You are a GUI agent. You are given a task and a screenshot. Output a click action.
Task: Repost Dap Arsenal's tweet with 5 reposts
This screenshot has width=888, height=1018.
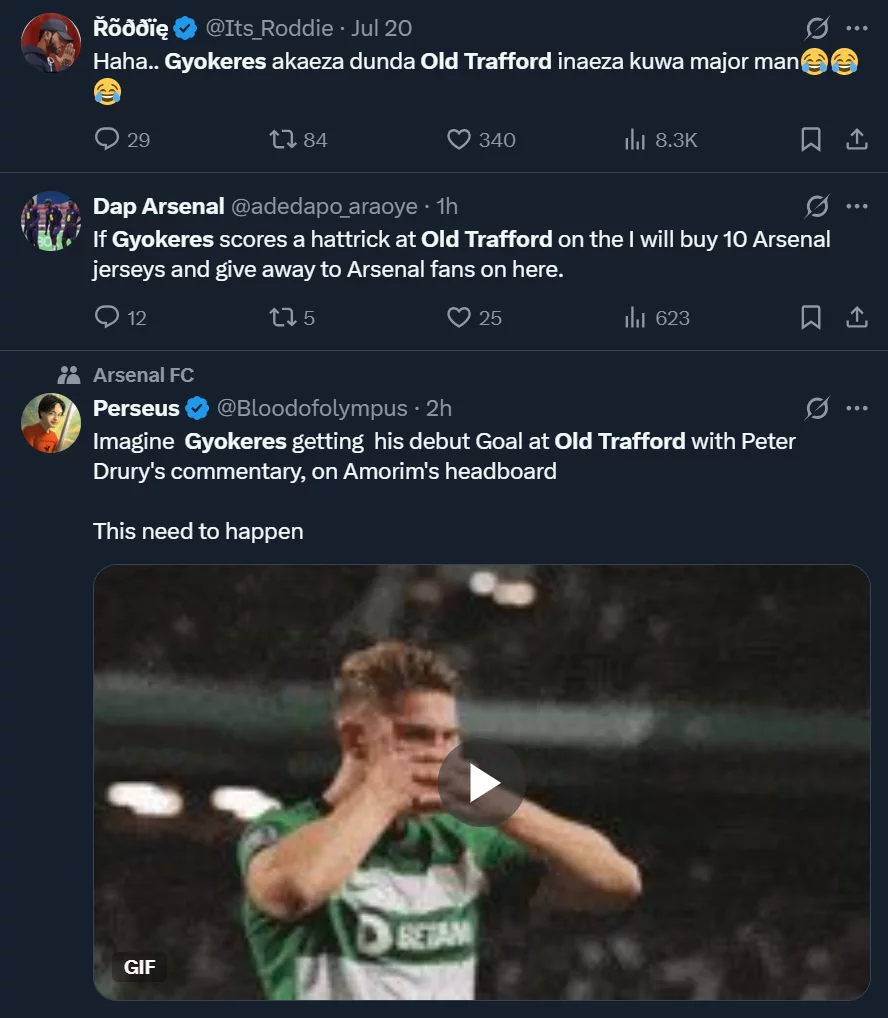point(283,318)
